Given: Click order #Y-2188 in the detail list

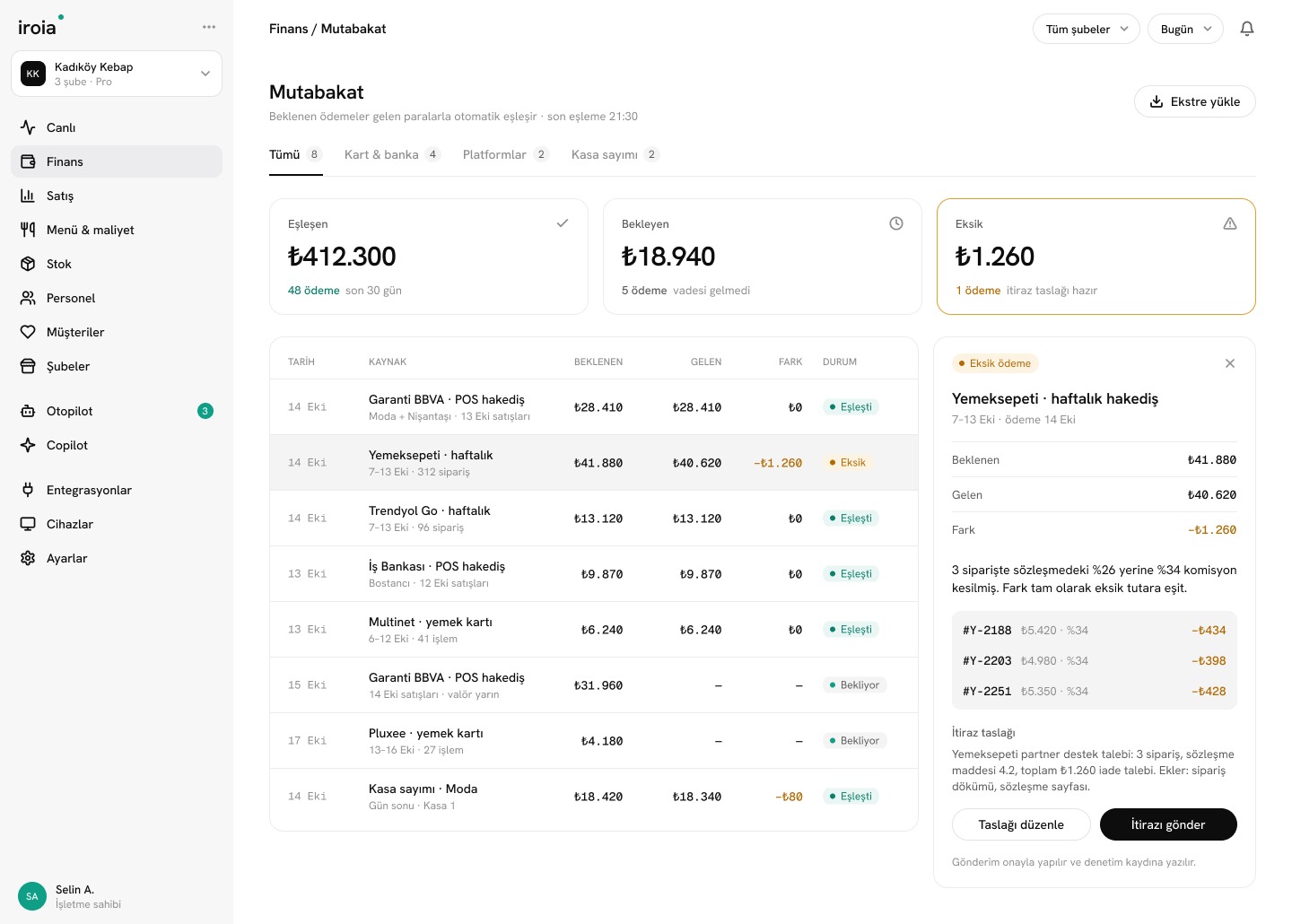Looking at the screenshot, I should pyautogui.click(x=1095, y=631).
